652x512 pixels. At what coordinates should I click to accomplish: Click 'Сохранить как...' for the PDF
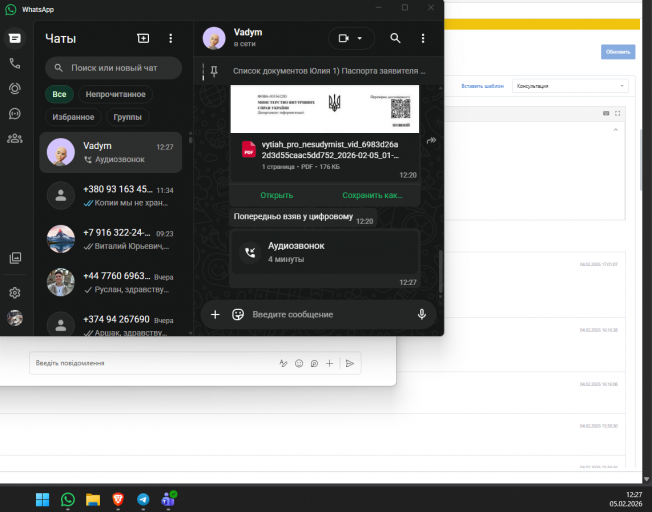pyautogui.click(x=372, y=195)
